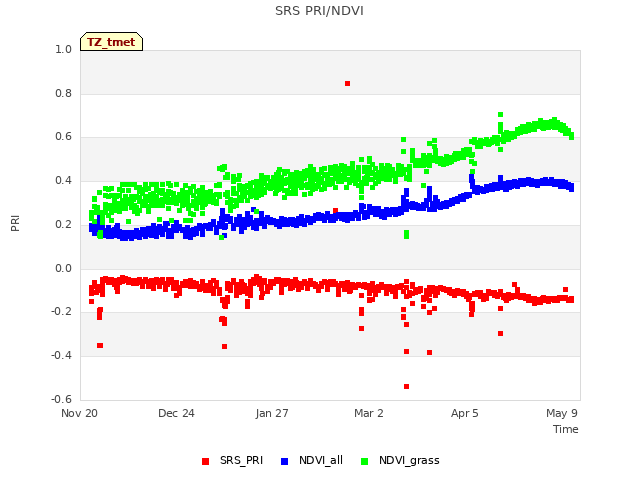Select the NDVI_all legend label
Image resolution: width=640 pixels, height=480 pixels.
tap(321, 460)
